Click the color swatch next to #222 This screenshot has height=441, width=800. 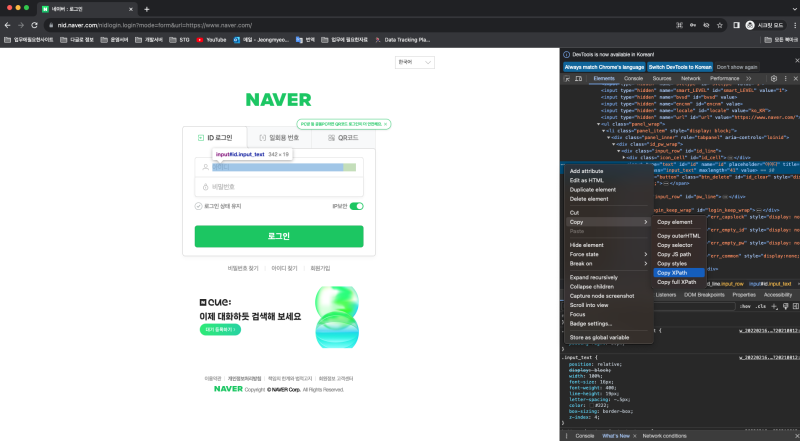pyautogui.click(x=592, y=405)
